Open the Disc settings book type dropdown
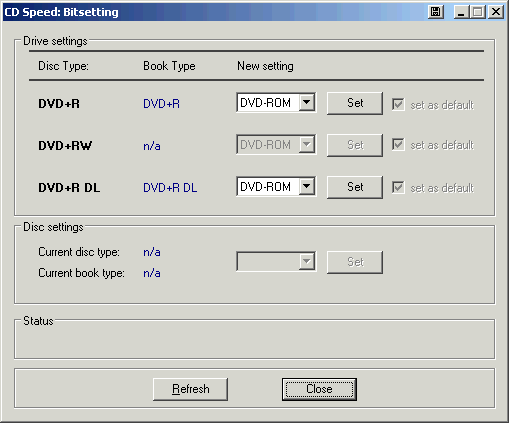Viewport: 509px width, 423px height. point(276,261)
